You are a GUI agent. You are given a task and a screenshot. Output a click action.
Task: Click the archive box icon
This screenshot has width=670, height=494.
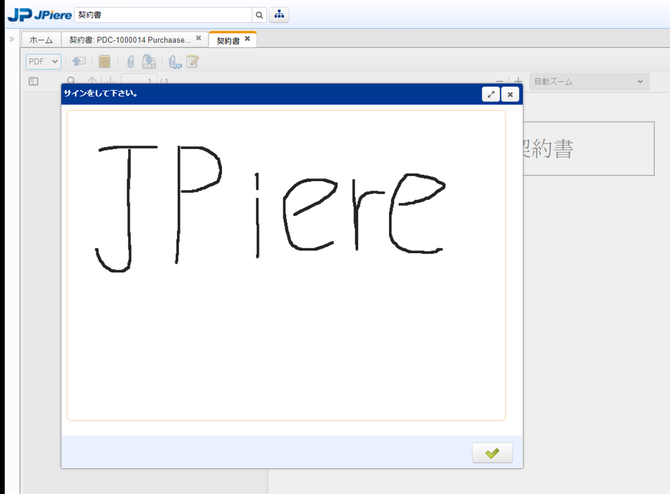[x=104, y=62]
